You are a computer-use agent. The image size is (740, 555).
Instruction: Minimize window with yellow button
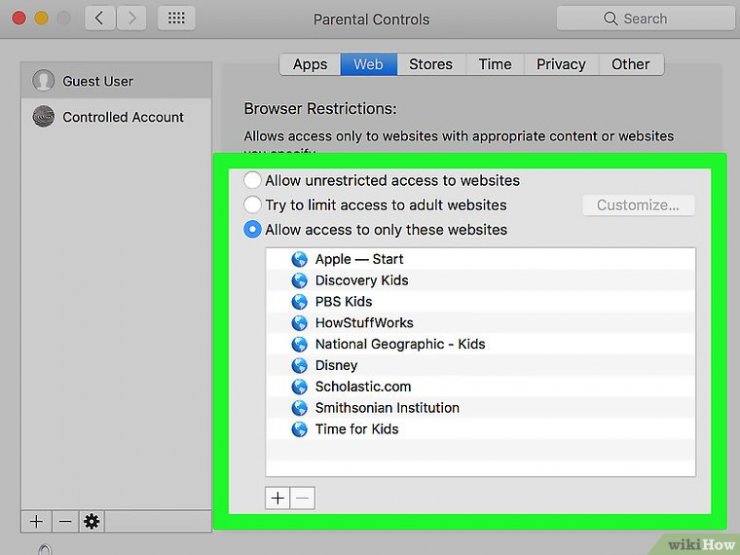[x=42, y=18]
